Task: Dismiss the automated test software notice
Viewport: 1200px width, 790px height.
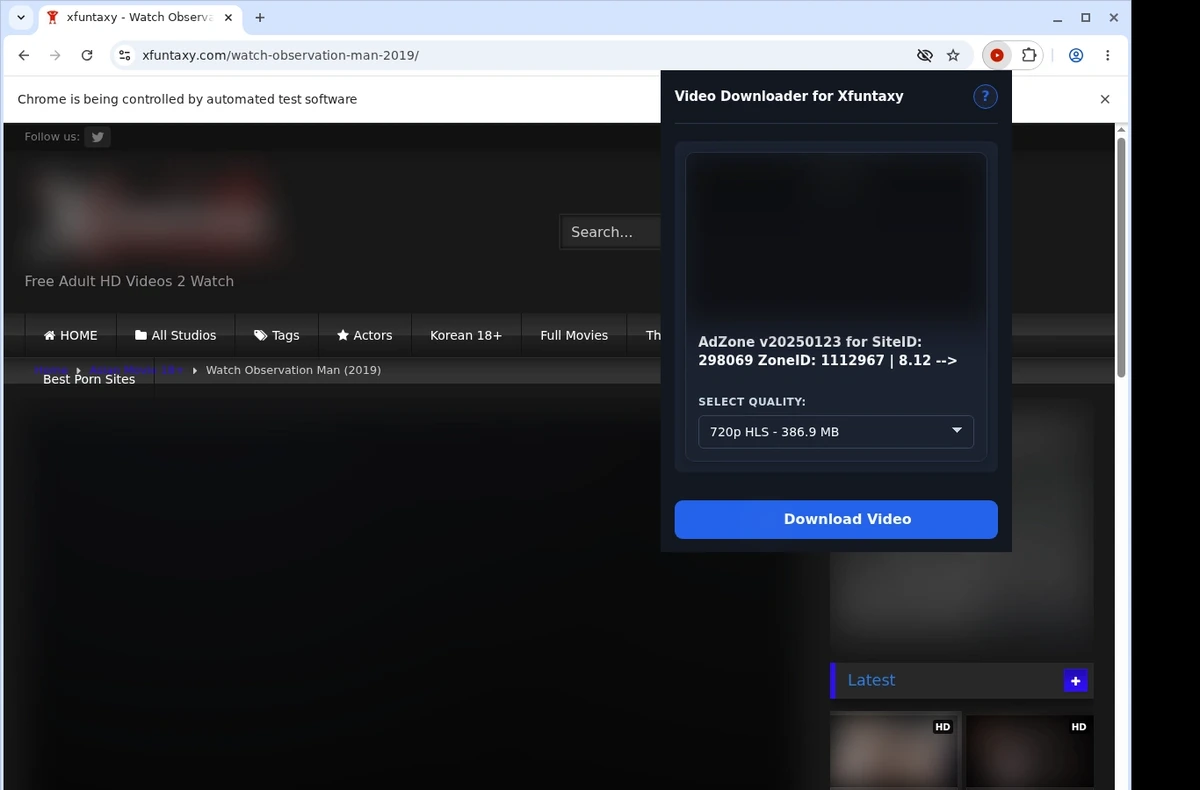Action: tap(1105, 99)
